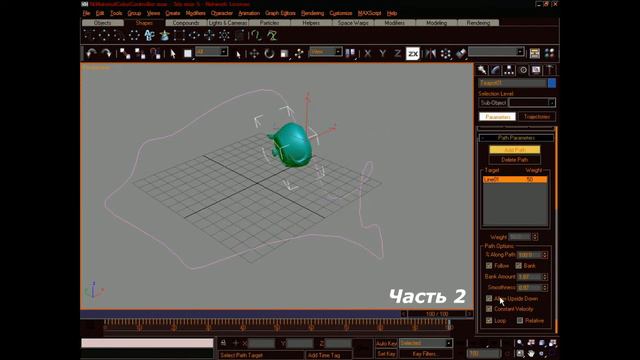Viewport: 640px width, 360px height.
Task: Open the Track View icon left of Material Editor
Action: (x=535, y=53)
